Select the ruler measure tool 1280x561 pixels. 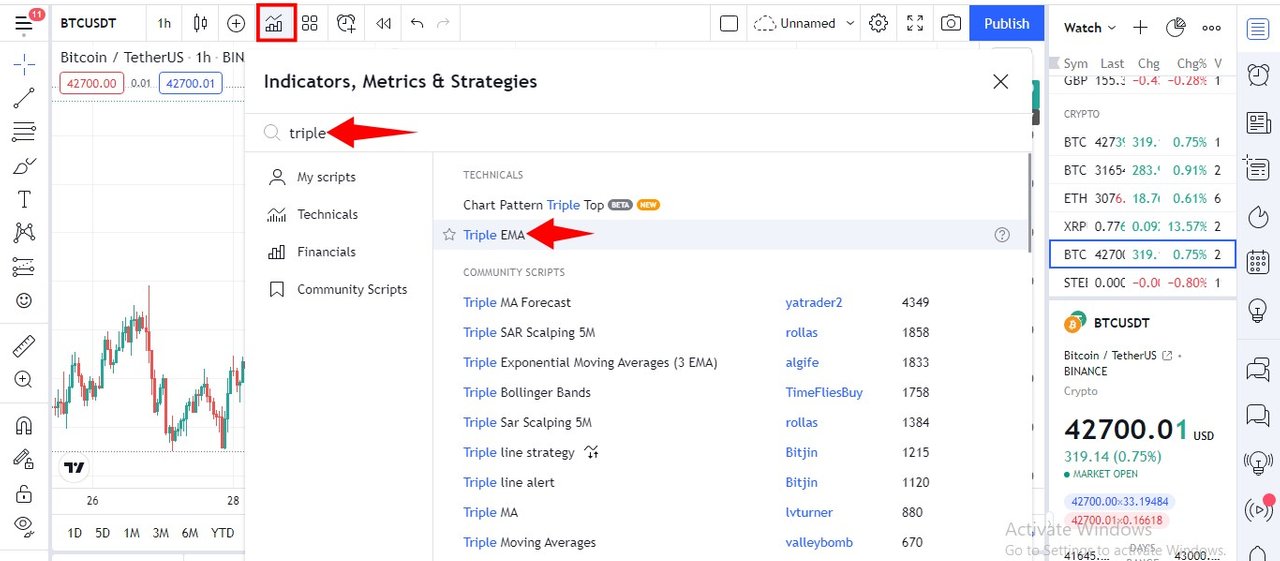point(24,347)
